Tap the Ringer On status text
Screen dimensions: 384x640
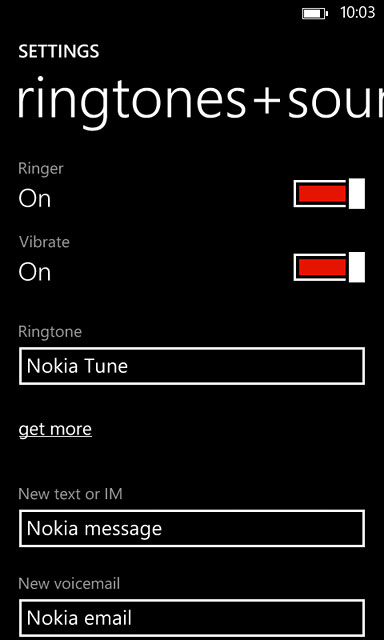35,199
